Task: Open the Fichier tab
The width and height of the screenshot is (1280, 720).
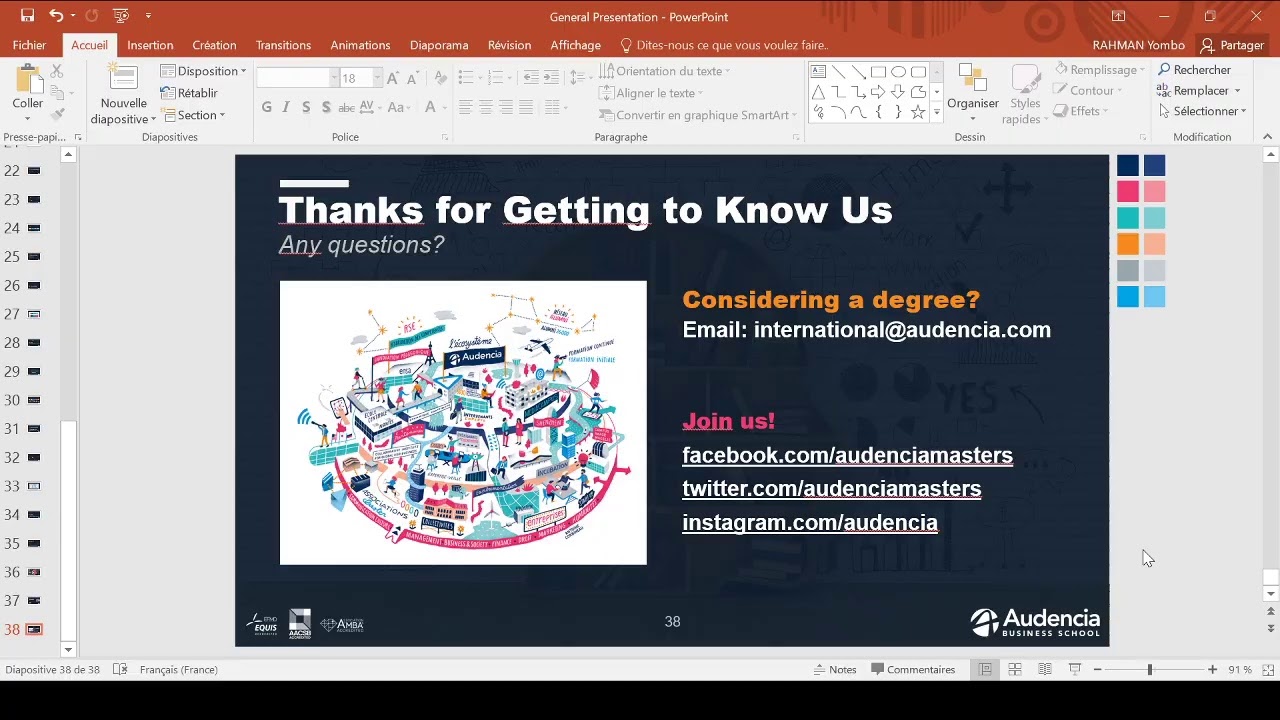Action: click(x=30, y=45)
